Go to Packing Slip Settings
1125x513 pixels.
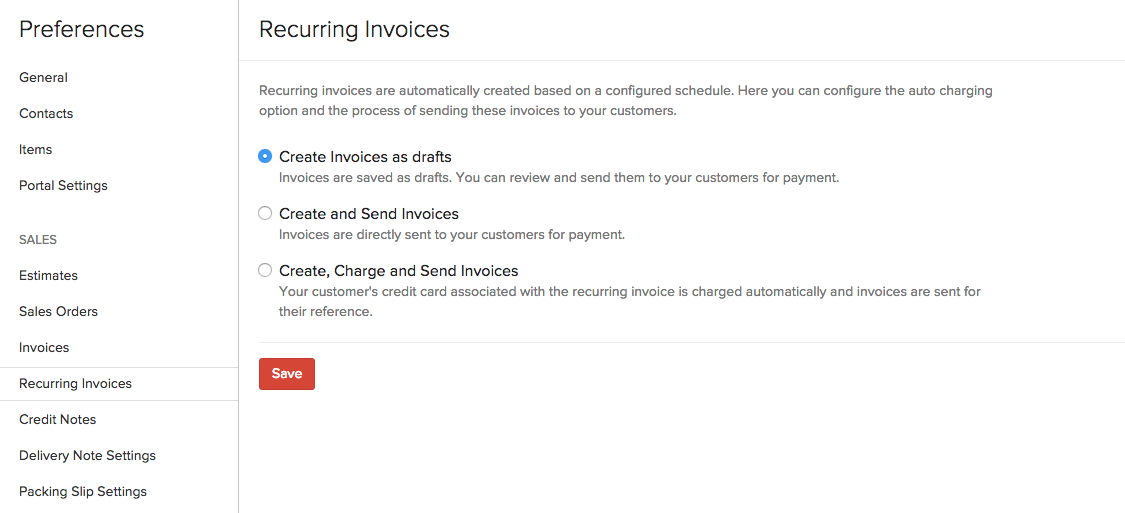pos(83,491)
